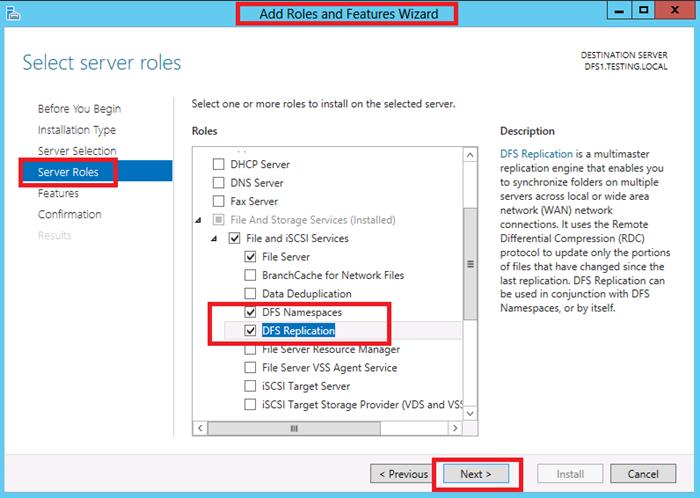Select Data Deduplication role label
The image size is (700, 498).
307,294
